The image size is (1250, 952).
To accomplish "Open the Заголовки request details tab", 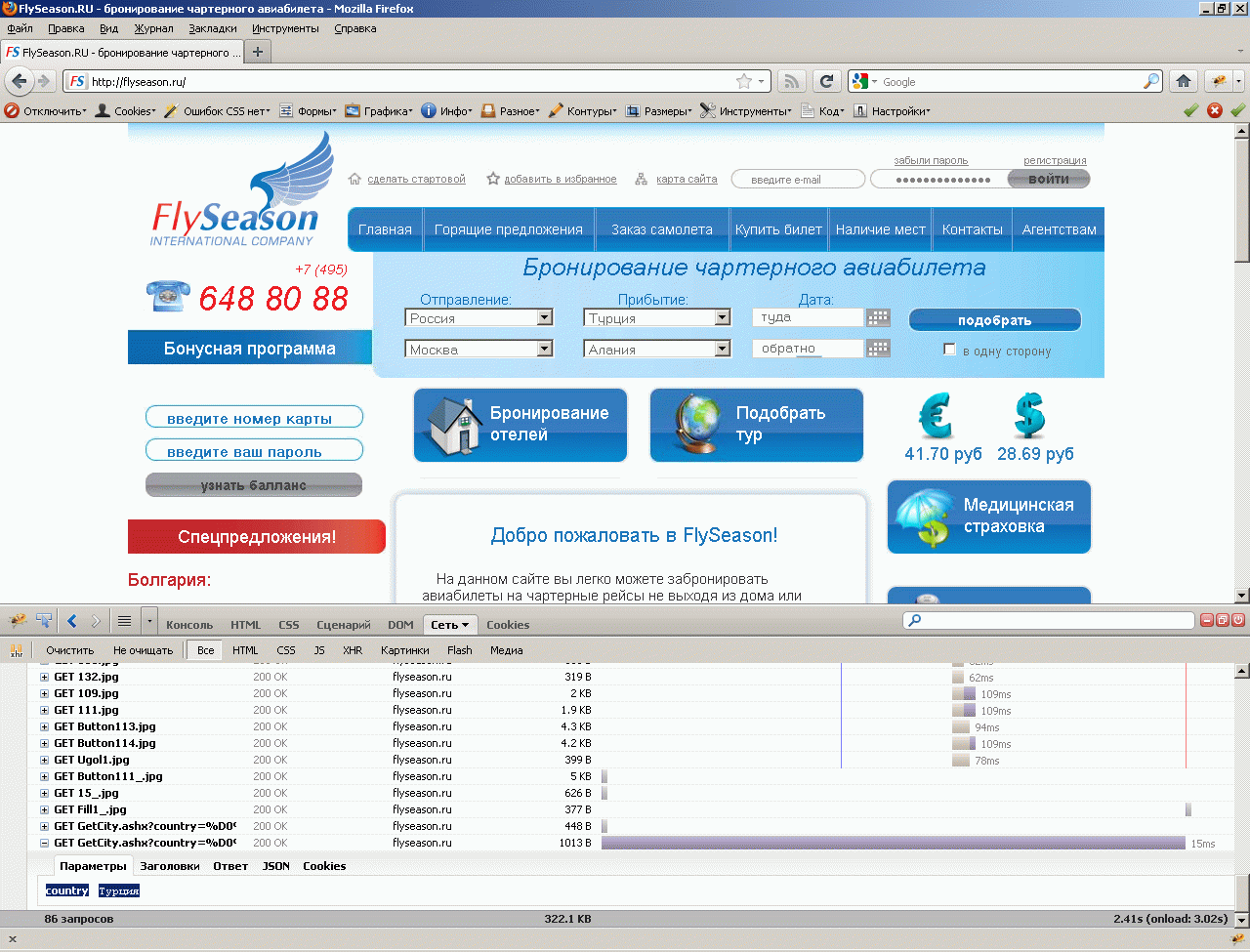I will [170, 866].
